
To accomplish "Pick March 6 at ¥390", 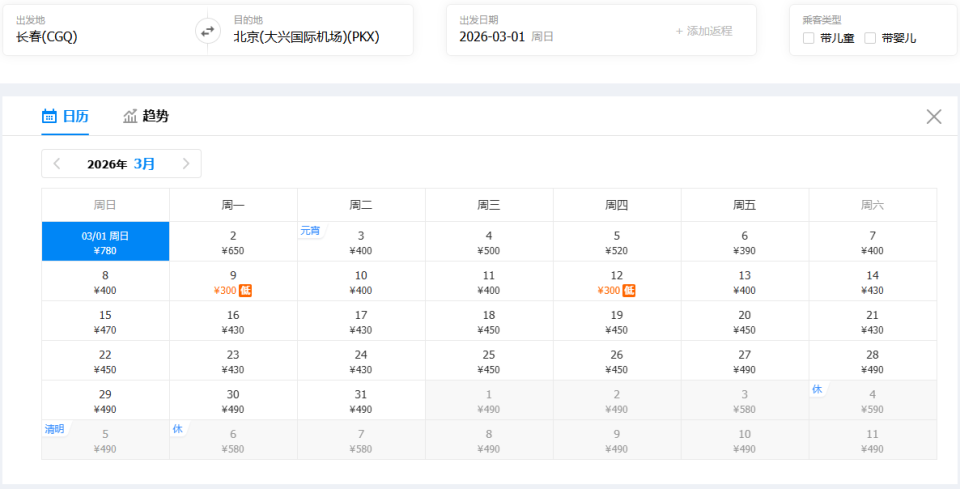I will pos(744,242).
